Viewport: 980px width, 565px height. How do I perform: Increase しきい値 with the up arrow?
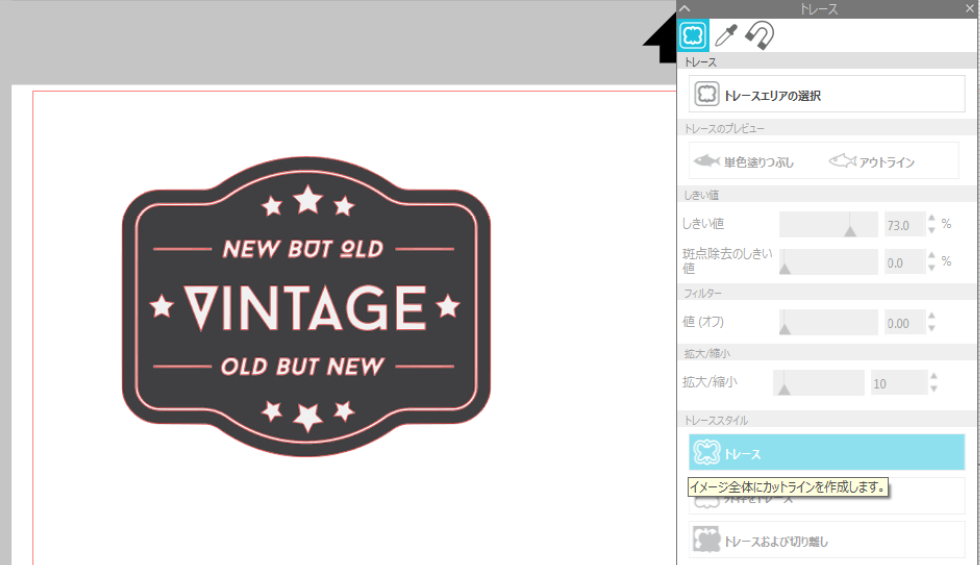(932, 218)
